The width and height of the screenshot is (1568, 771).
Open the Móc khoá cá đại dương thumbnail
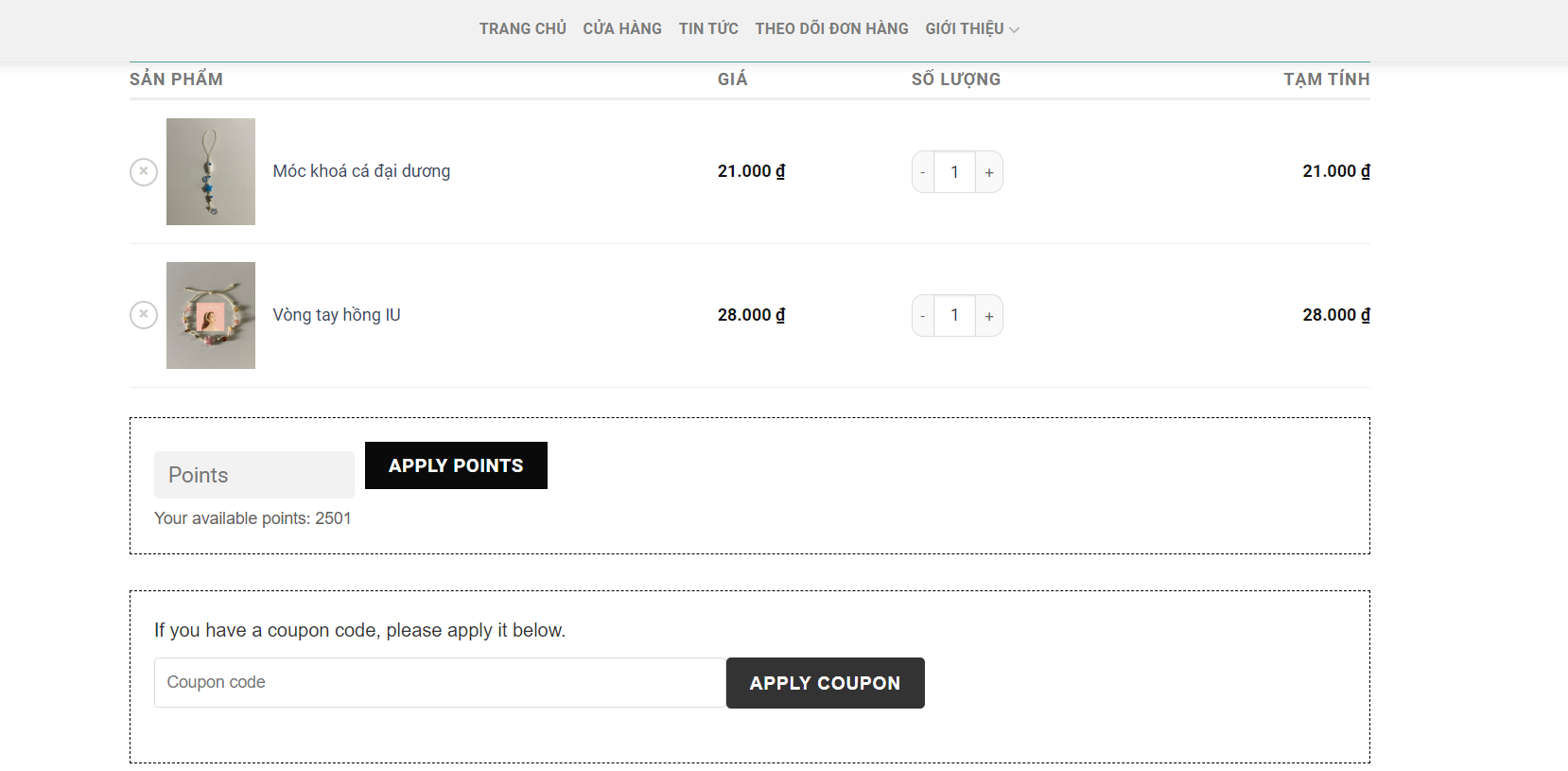pos(211,171)
